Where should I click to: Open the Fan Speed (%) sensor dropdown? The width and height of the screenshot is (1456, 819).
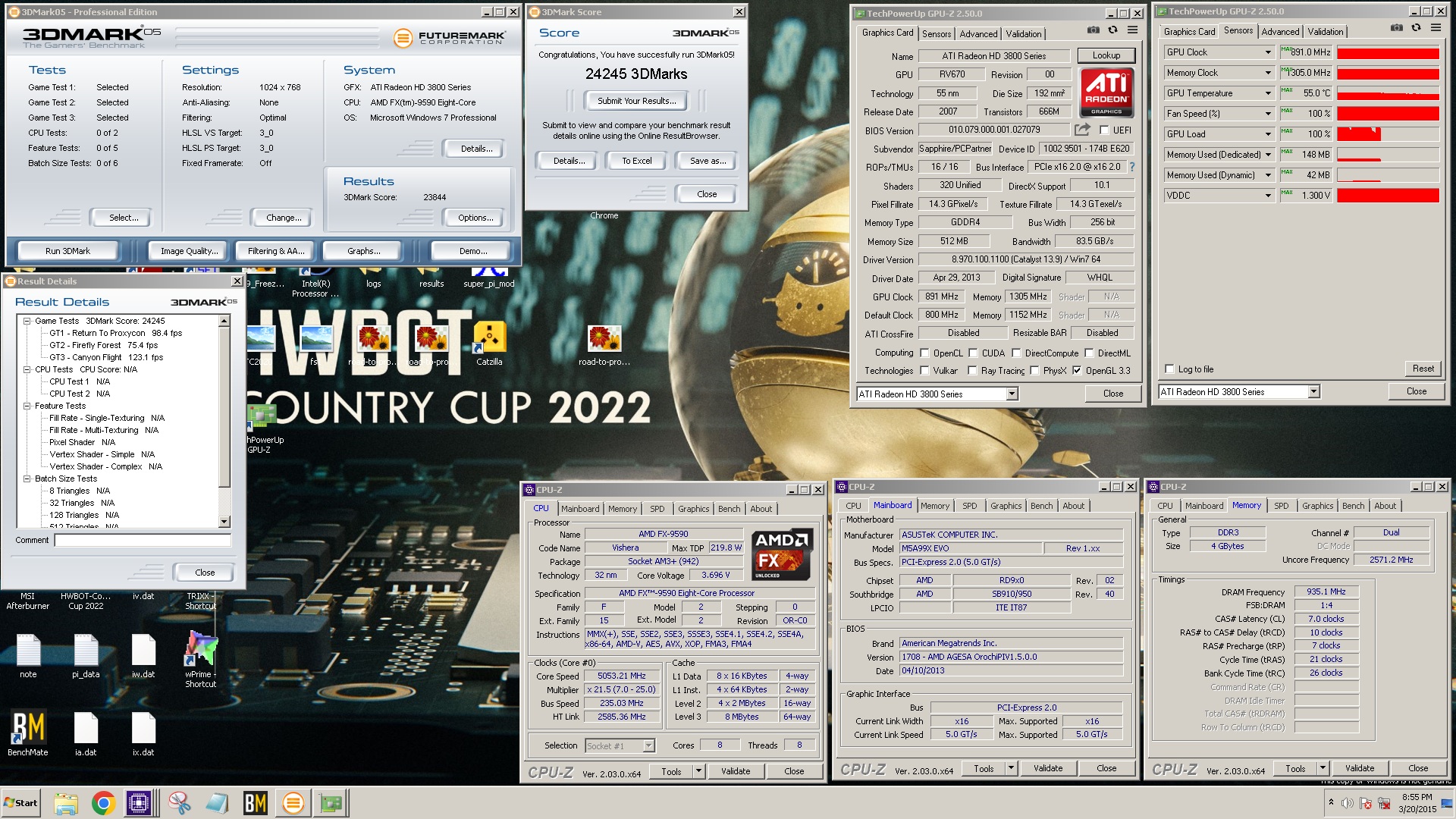[x=1268, y=114]
